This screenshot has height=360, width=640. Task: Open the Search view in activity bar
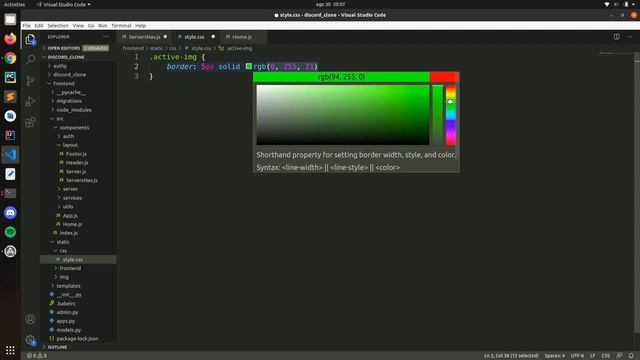click(30, 60)
